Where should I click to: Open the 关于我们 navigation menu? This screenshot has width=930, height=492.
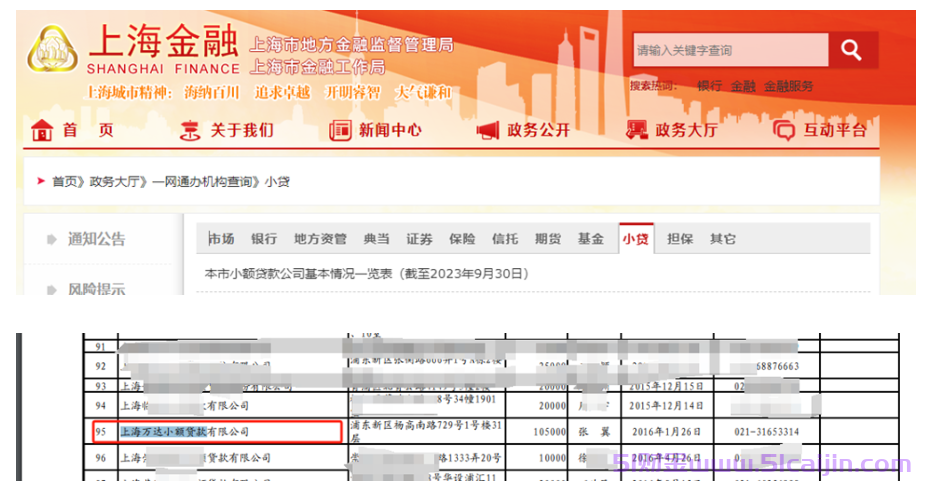click(x=242, y=130)
